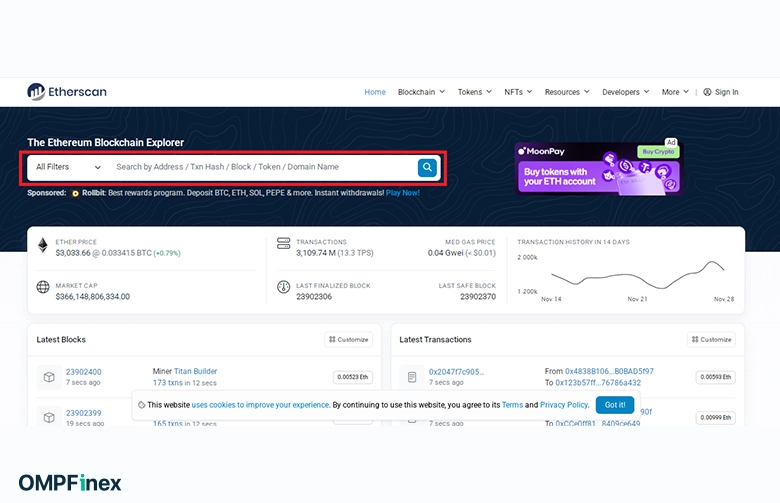
Task: Click the Etherscan logo
Action: pos(67,92)
